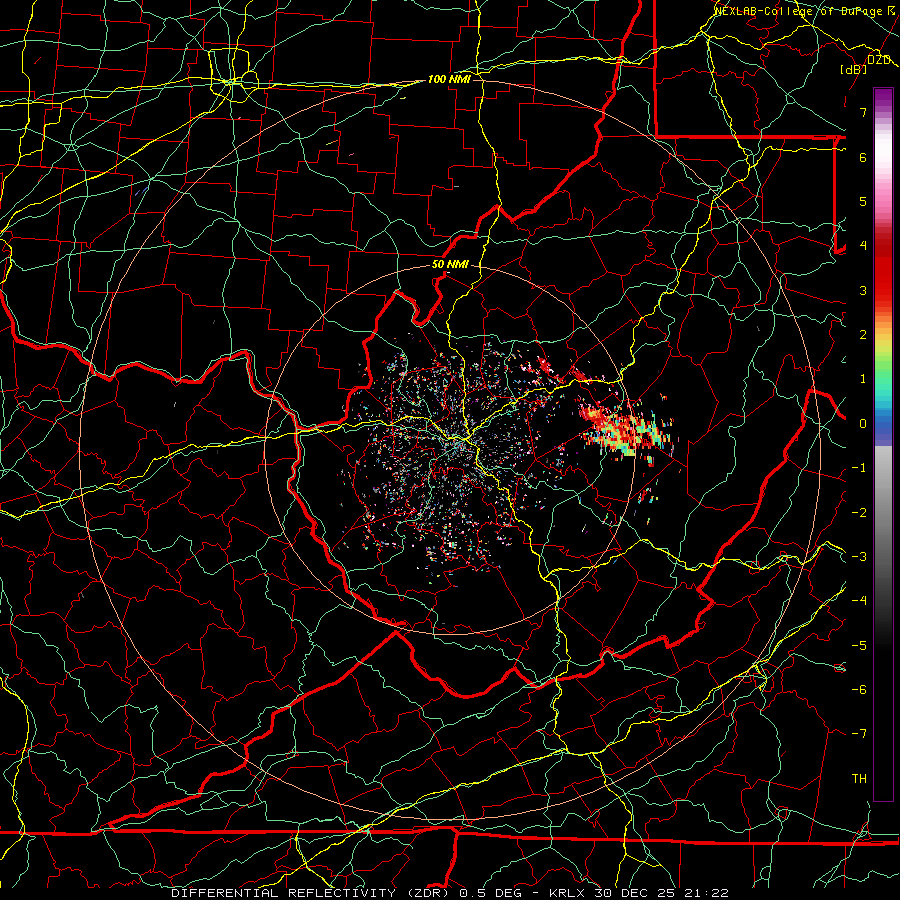Click the "3" value on the ZDR scale
Image resolution: width=900 pixels, height=900 pixels.
pos(863,290)
